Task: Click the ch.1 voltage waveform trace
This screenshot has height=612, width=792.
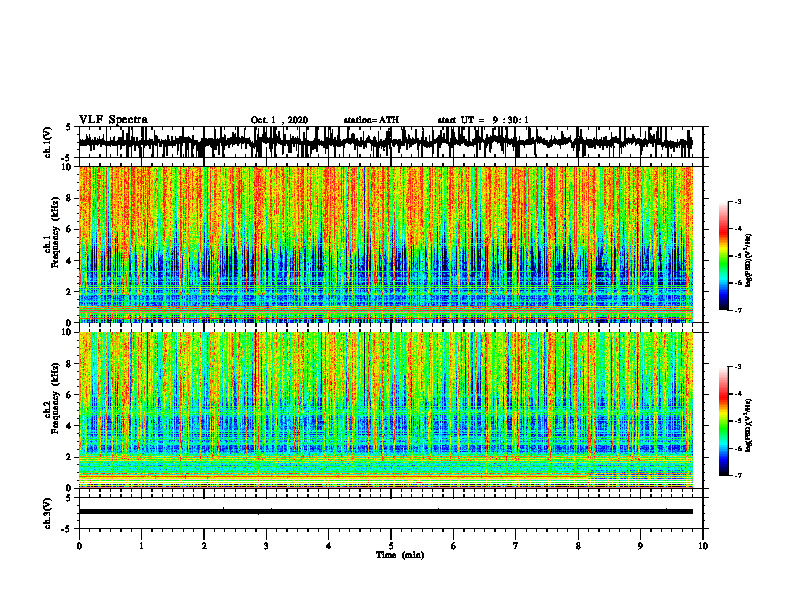Action: 385,142
